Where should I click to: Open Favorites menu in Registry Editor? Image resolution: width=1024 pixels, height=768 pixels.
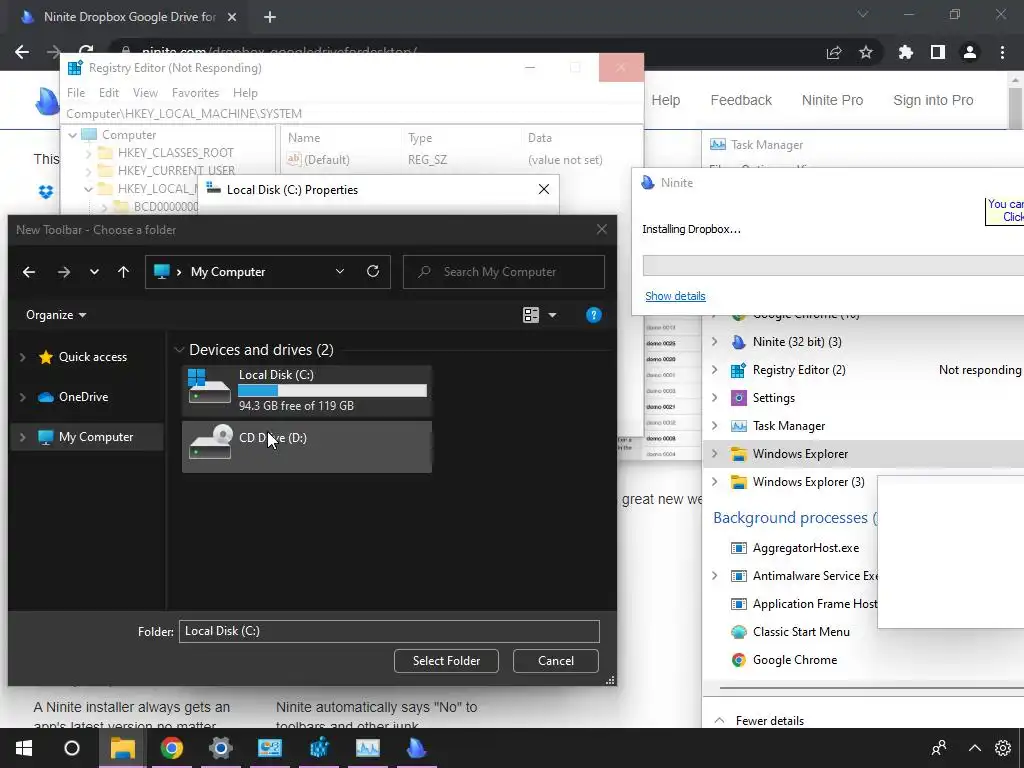(195, 93)
